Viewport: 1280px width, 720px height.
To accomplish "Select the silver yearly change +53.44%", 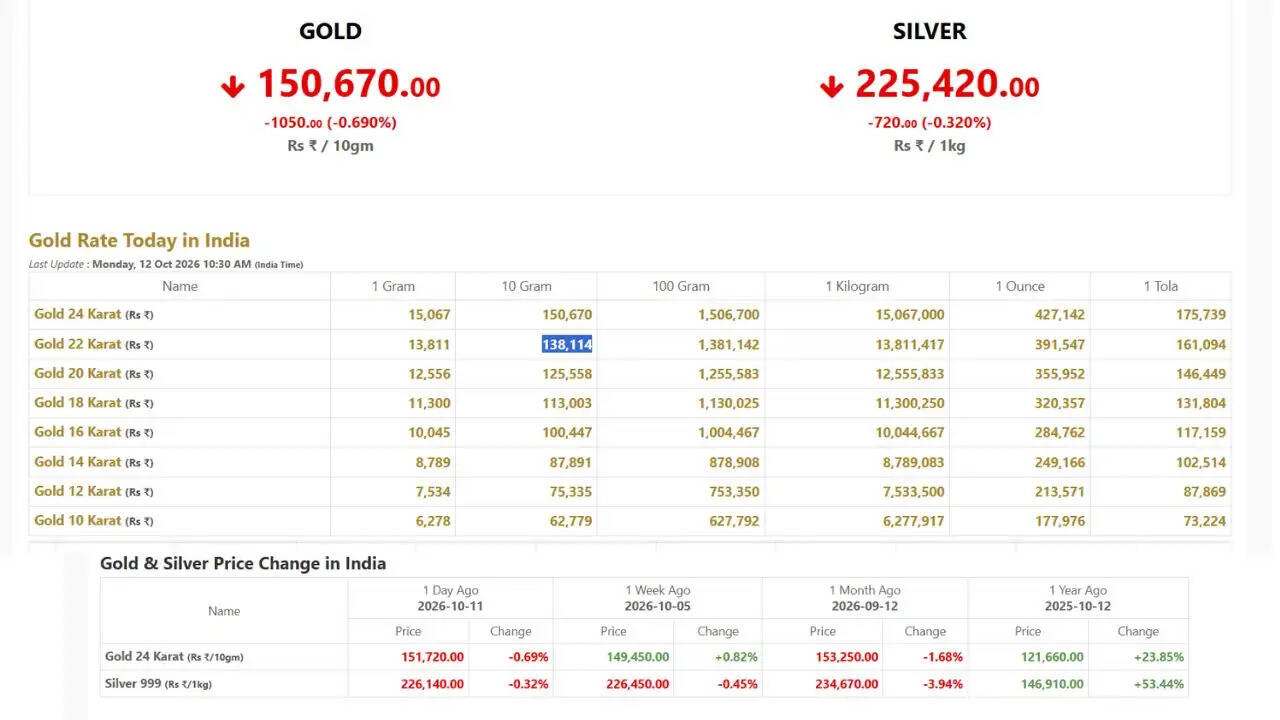I will (x=1158, y=684).
